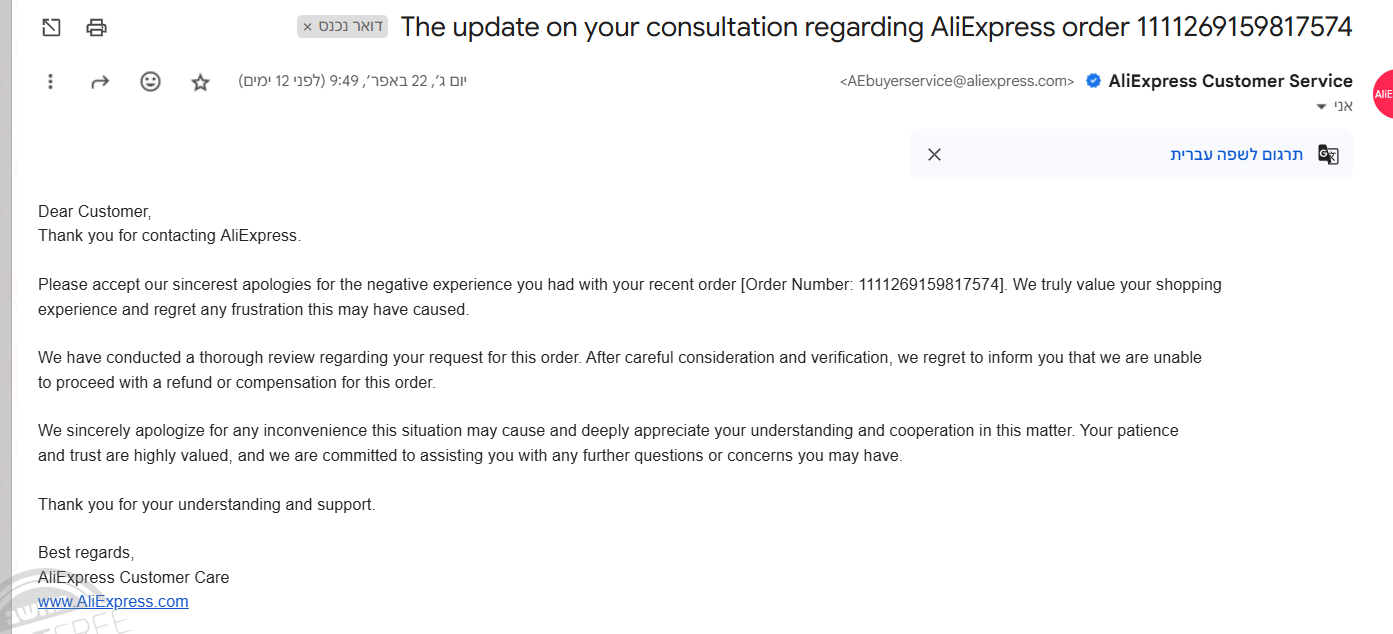Reply to the email with arrow icon
The image size is (1393, 634).
click(x=100, y=82)
